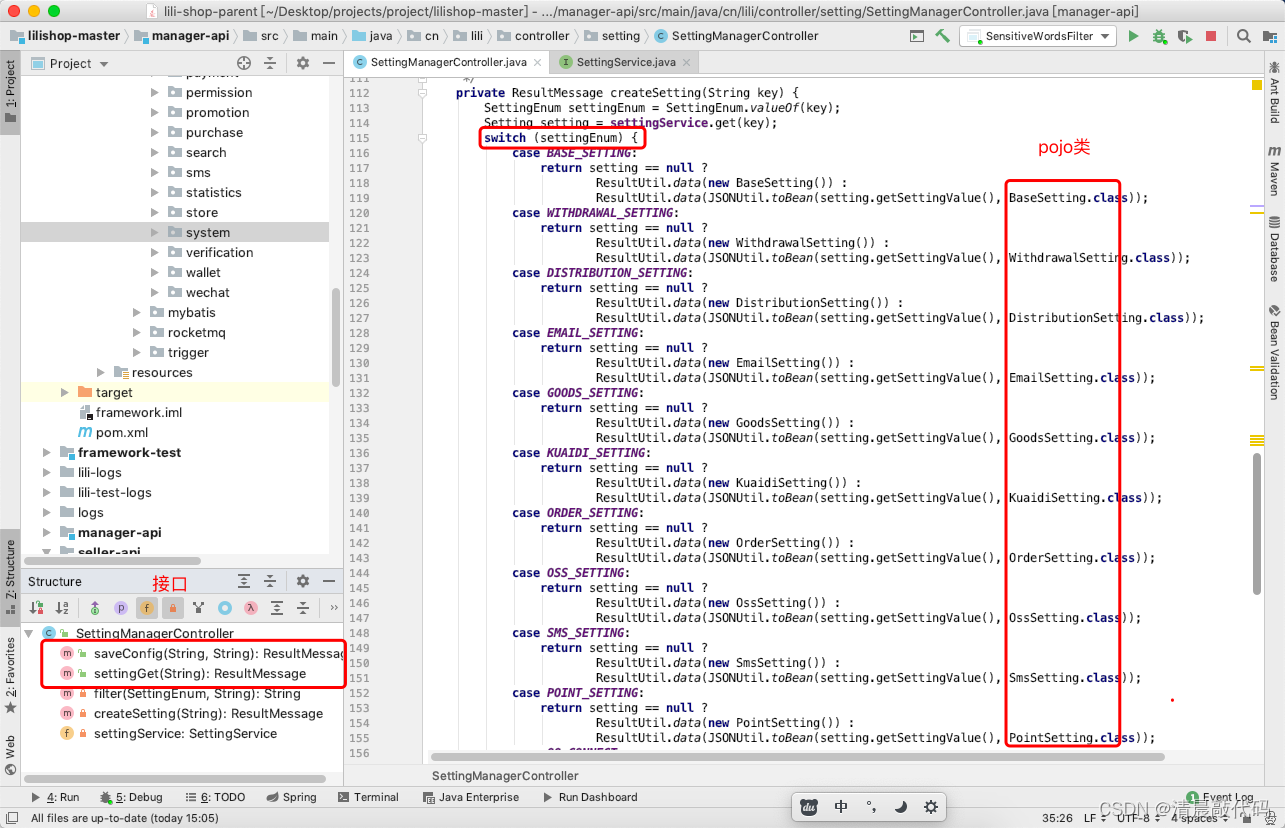Expand the mybatis folder
This screenshot has width=1285, height=828.
(x=136, y=312)
